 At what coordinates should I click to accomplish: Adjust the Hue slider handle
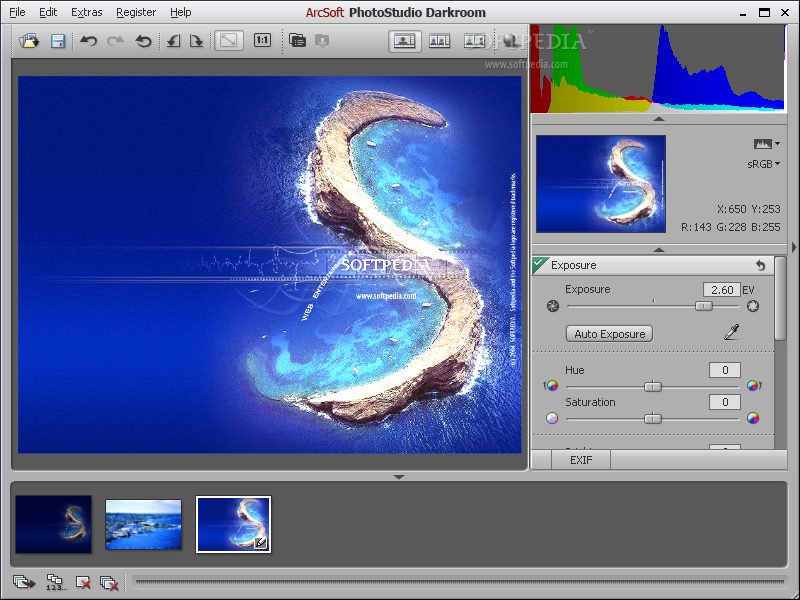click(x=653, y=387)
